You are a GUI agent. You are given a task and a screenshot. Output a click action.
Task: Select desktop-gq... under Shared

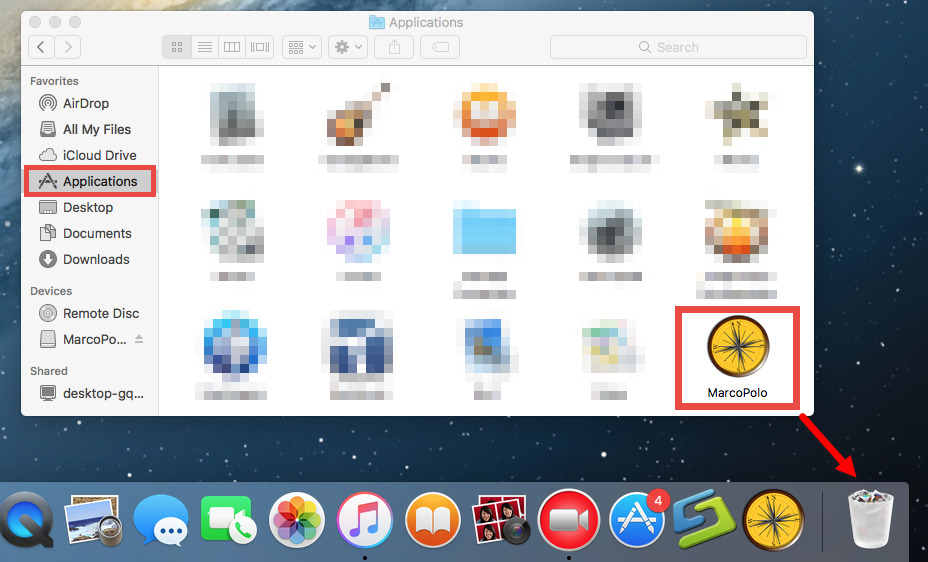(x=90, y=393)
